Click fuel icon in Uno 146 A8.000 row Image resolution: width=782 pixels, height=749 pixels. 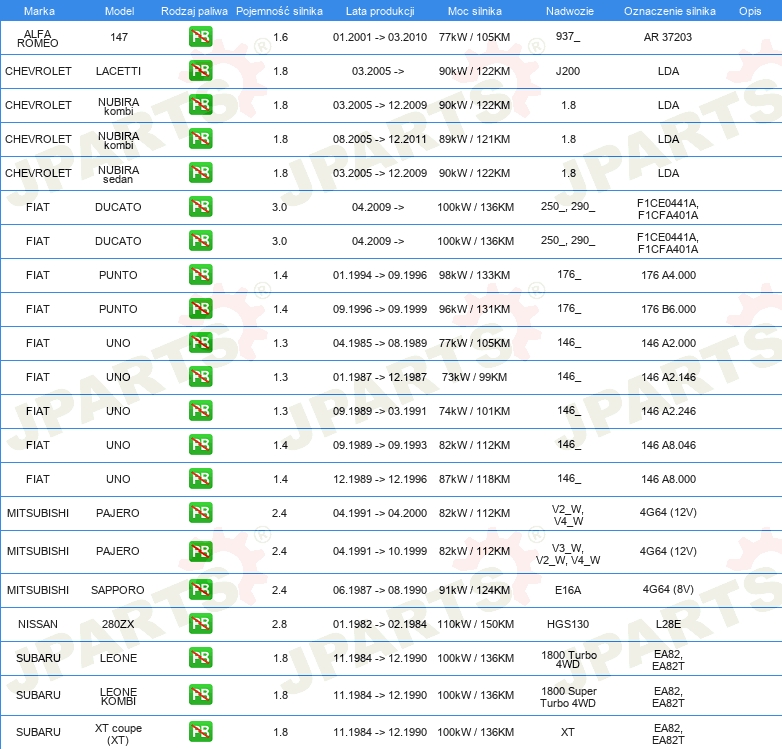(x=200, y=479)
